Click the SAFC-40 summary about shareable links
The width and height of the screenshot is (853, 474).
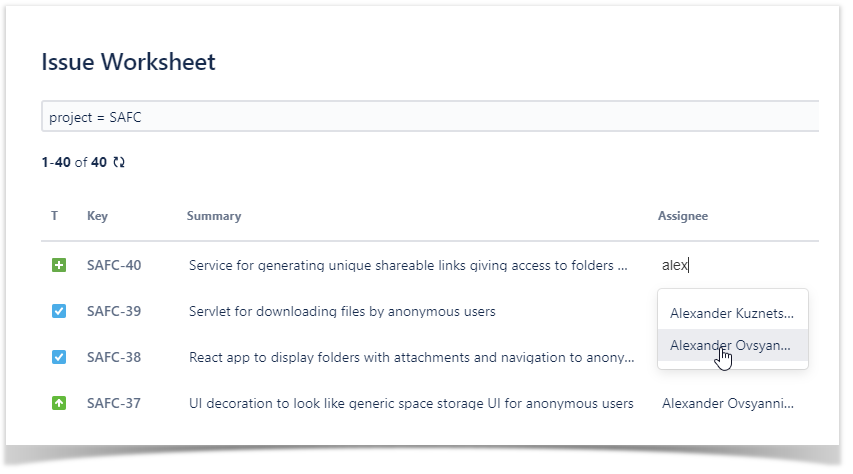tap(408, 265)
